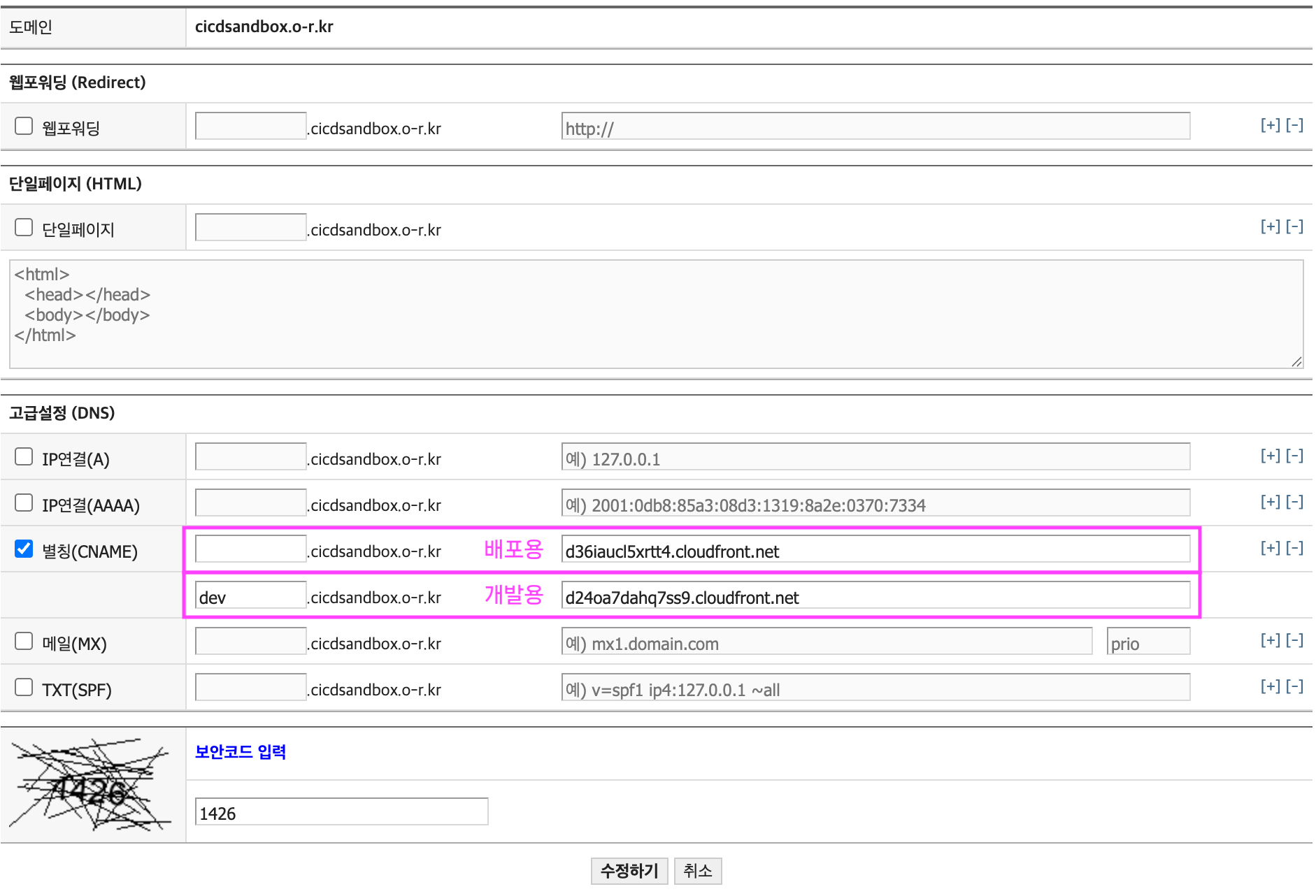Remove a CNAME row with [-]
This screenshot has height=896, width=1316.
pos(1294,549)
